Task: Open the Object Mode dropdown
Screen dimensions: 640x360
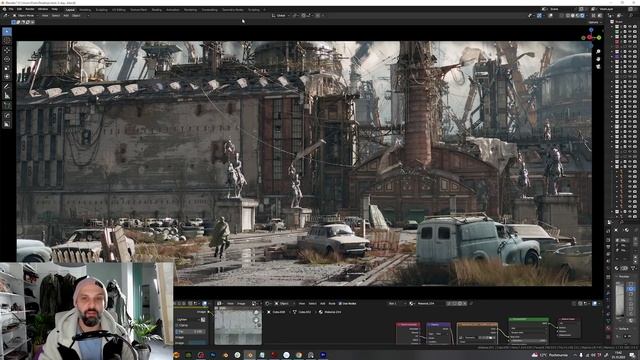Action: (27, 16)
